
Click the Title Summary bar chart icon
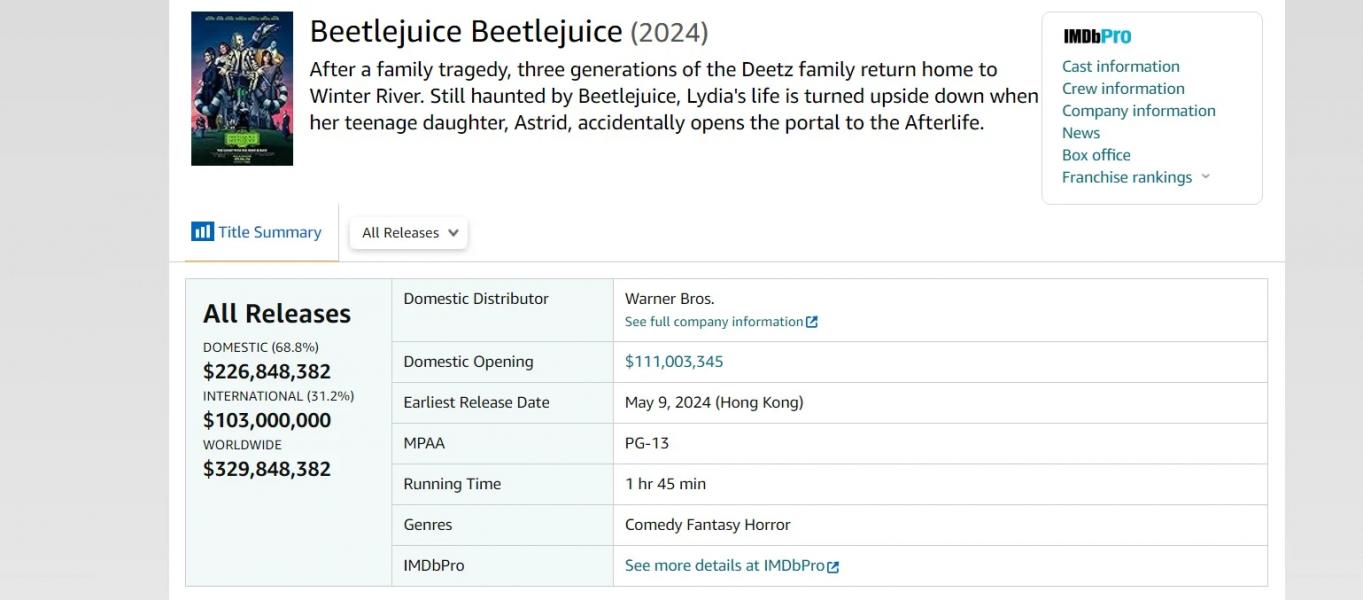[202, 232]
